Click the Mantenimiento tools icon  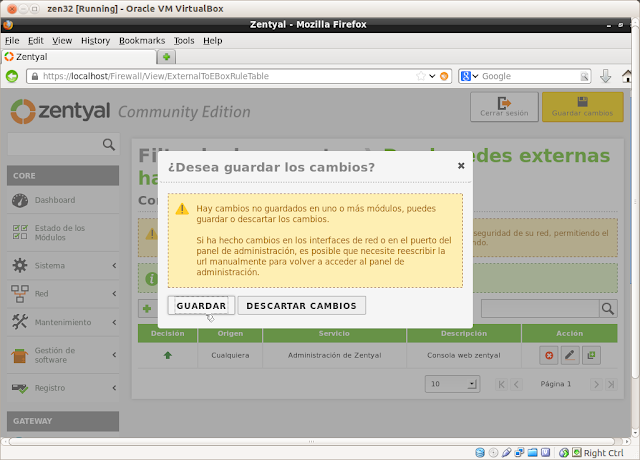click(20, 322)
